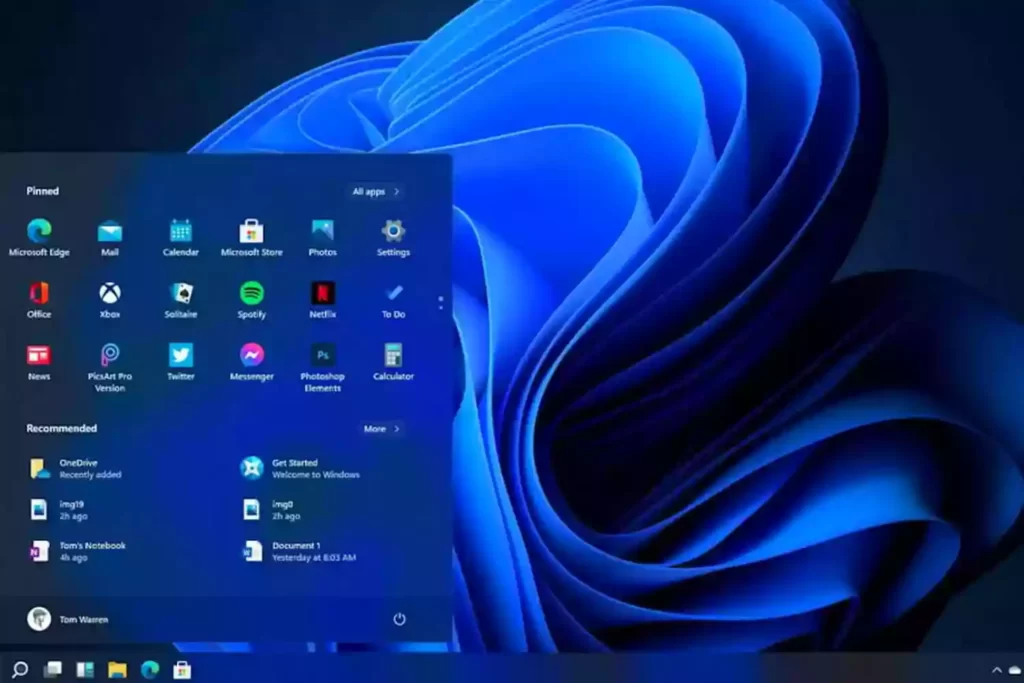The width and height of the screenshot is (1024, 683).
Task: Open Tom's Notebook in OneNote
Action: (78, 551)
